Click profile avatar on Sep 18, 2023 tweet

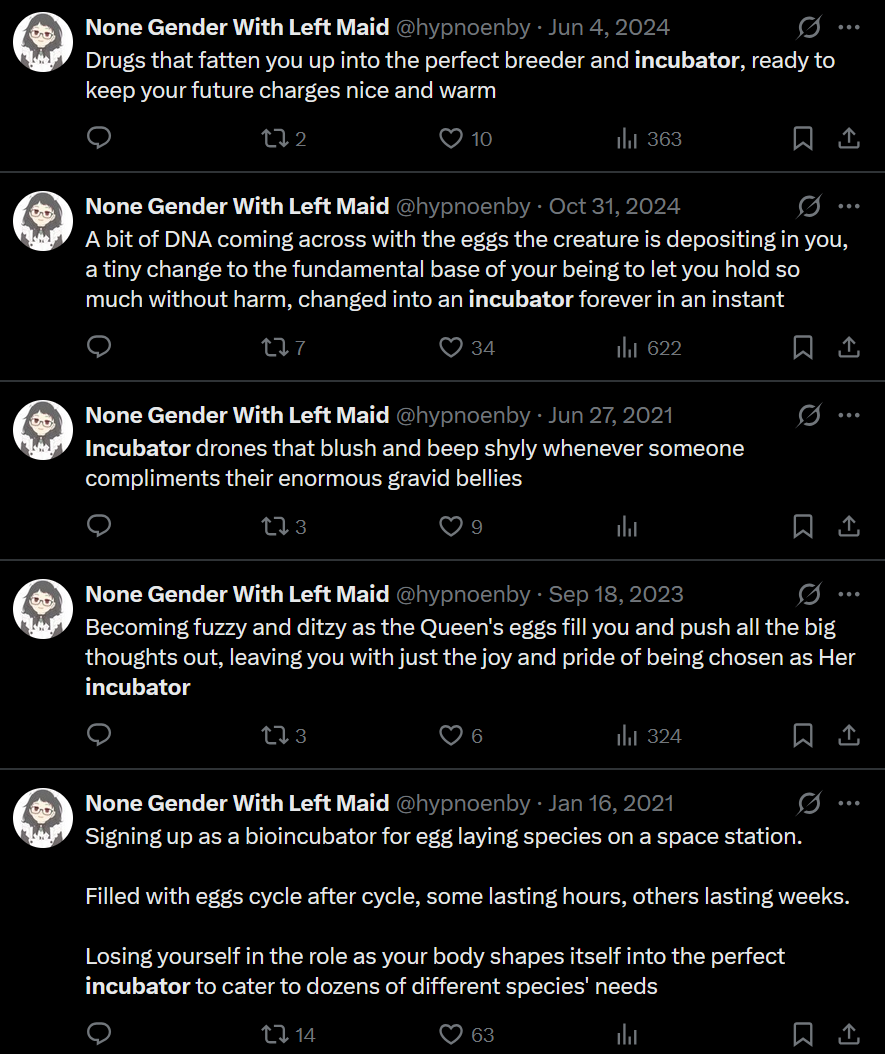(43, 609)
